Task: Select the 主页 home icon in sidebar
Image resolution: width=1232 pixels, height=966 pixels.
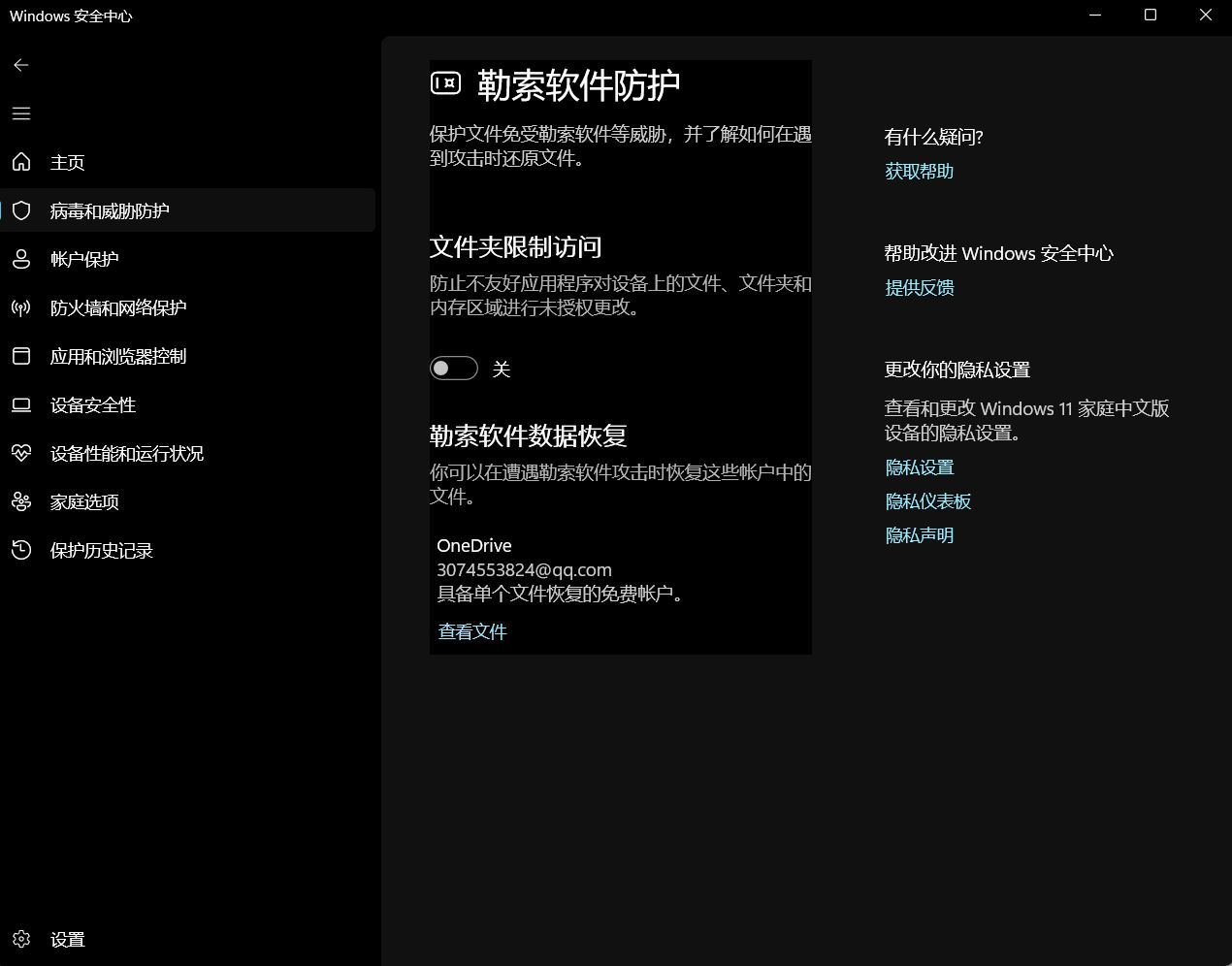Action: (20, 162)
